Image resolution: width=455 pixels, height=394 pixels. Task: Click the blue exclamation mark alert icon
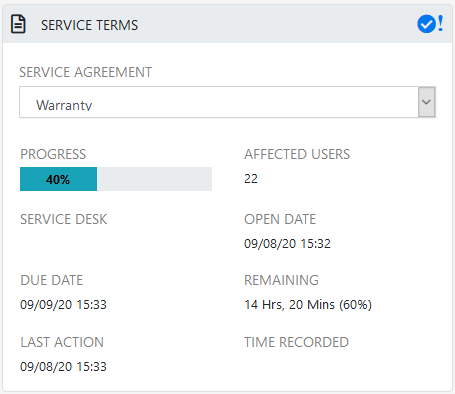click(x=441, y=24)
